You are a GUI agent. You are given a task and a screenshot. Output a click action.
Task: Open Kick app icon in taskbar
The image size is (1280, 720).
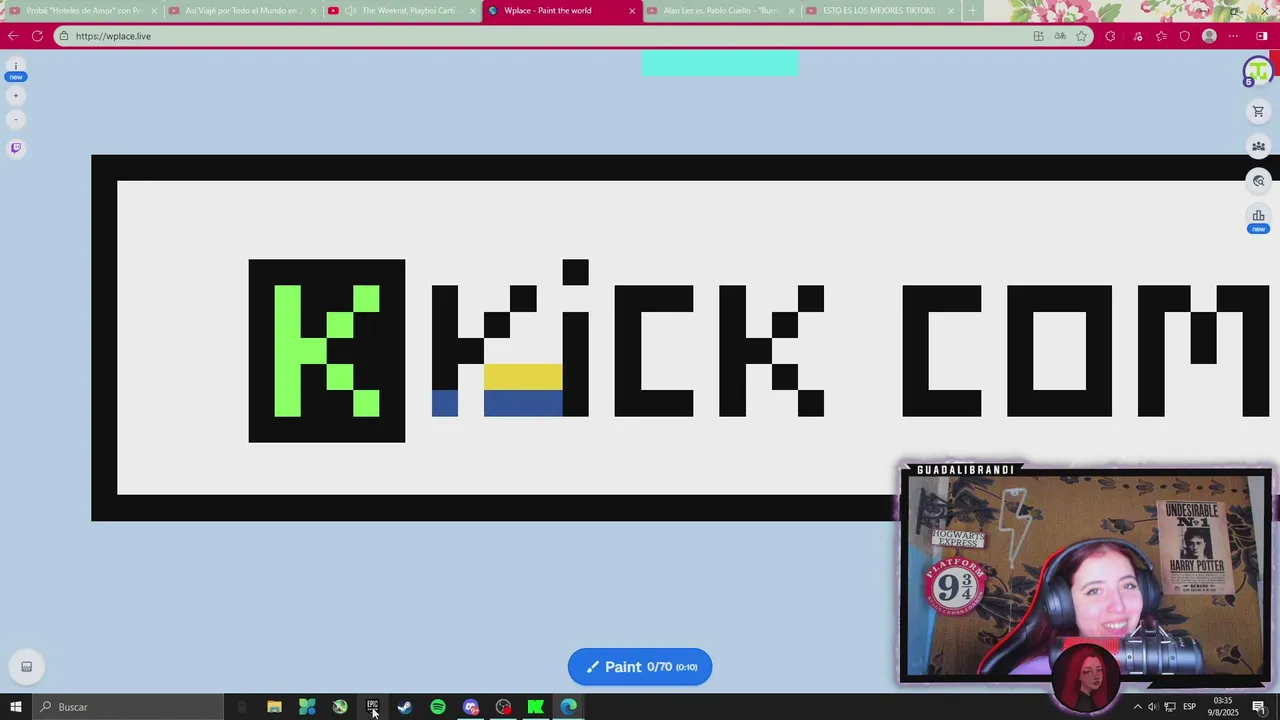[x=536, y=707]
